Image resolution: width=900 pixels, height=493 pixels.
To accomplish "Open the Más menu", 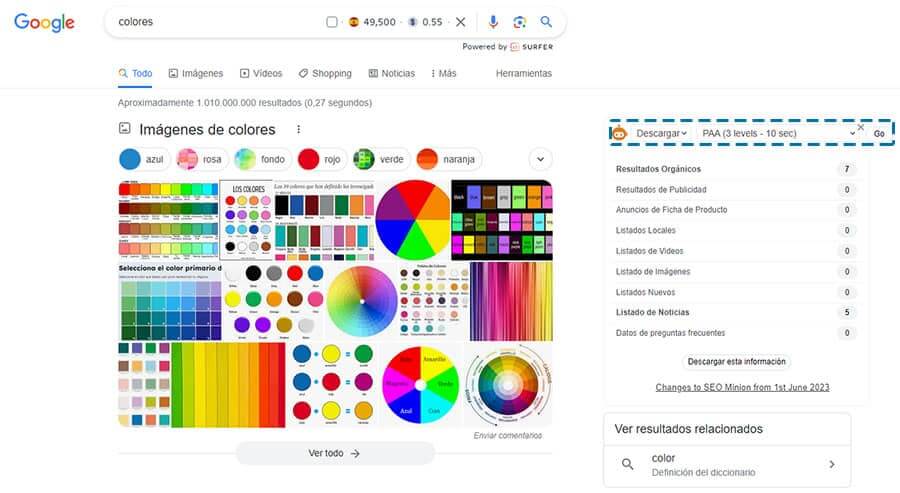I will point(443,73).
